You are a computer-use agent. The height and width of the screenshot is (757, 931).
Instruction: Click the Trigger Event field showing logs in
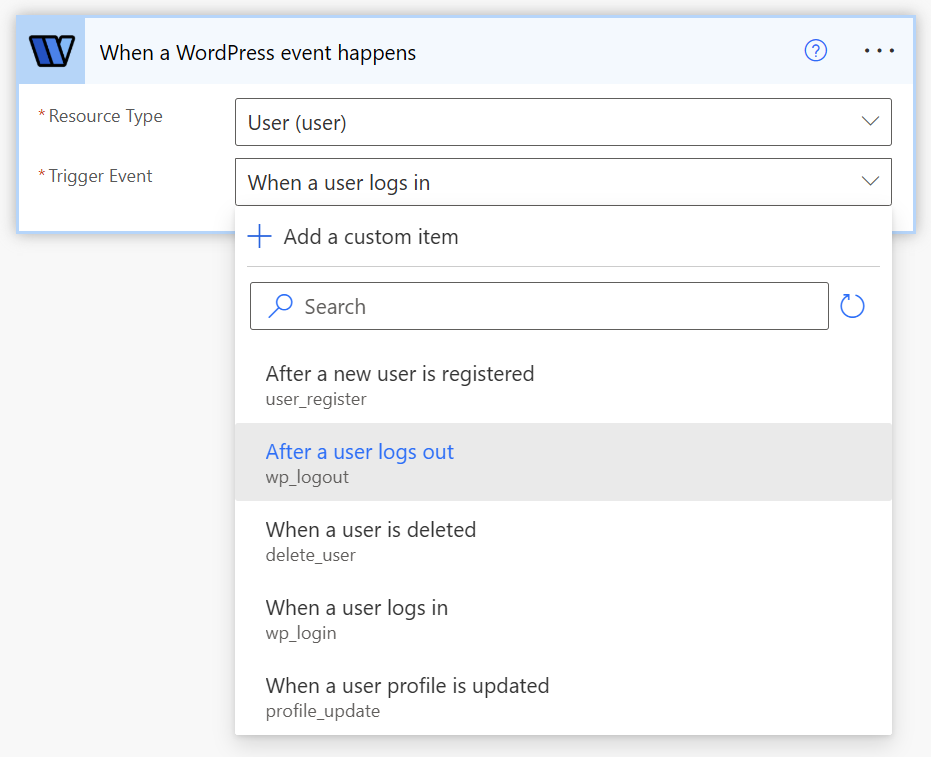563,182
